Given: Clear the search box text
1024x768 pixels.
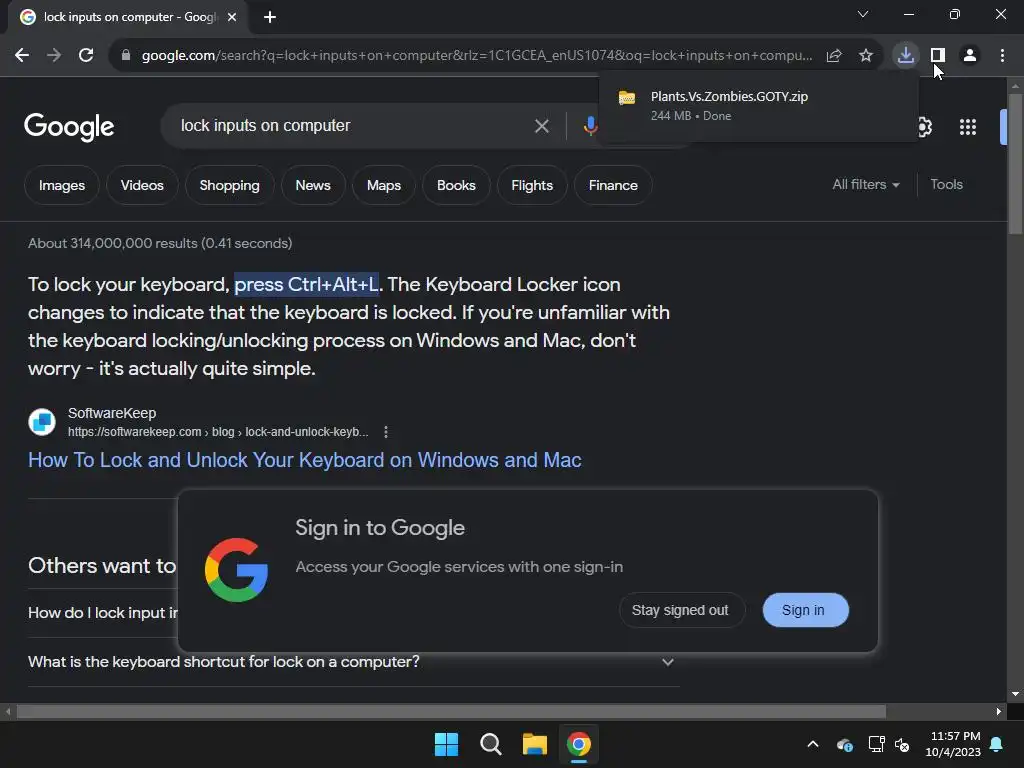Looking at the screenshot, I should tap(541, 126).
